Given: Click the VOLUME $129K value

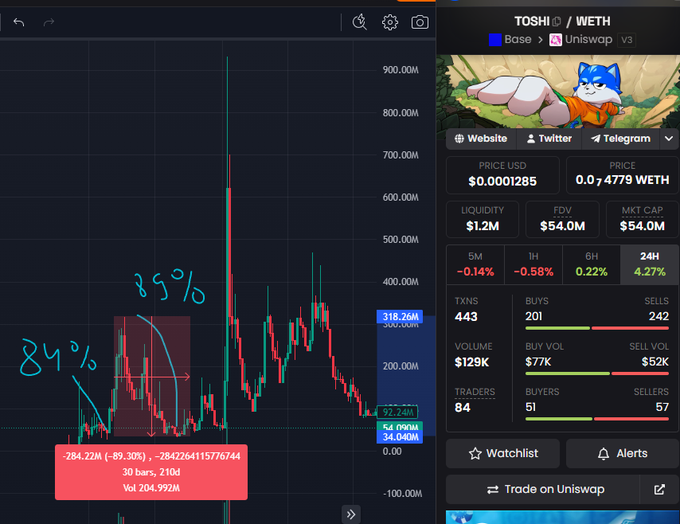Looking at the screenshot, I should coord(472,362).
